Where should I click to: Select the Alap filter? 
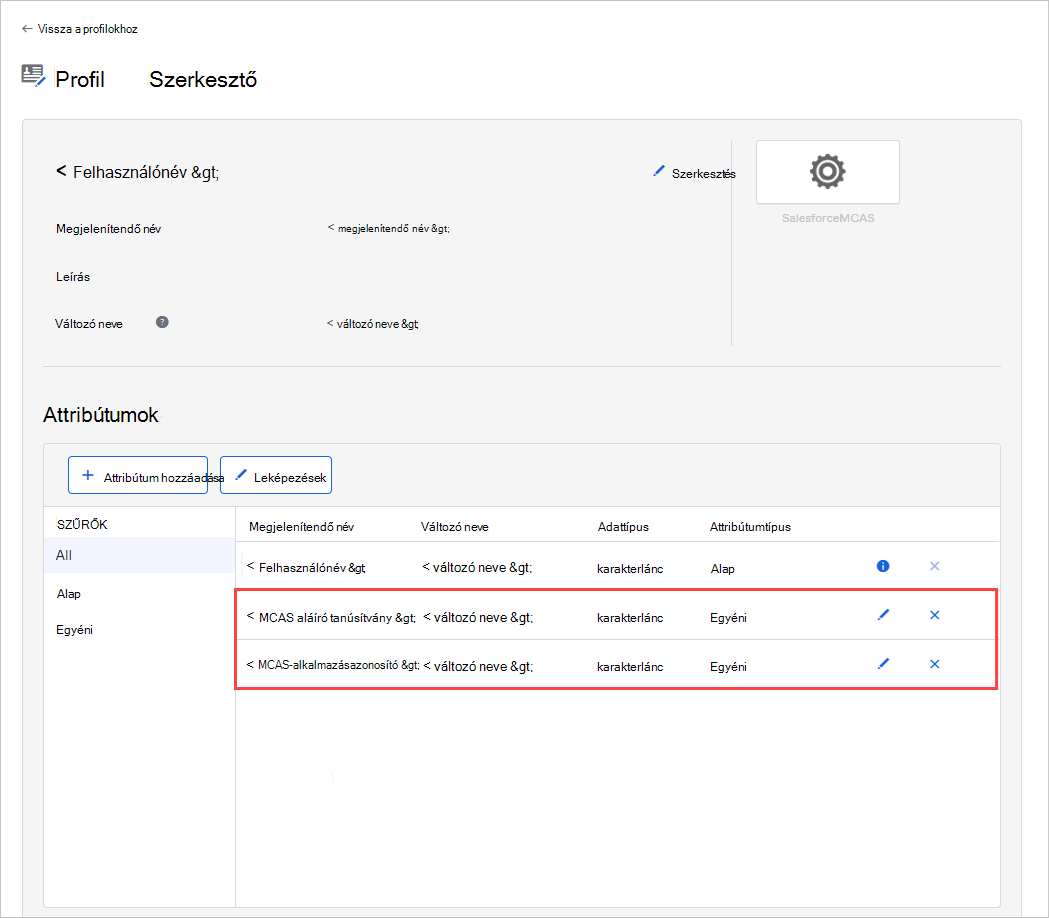pos(69,593)
